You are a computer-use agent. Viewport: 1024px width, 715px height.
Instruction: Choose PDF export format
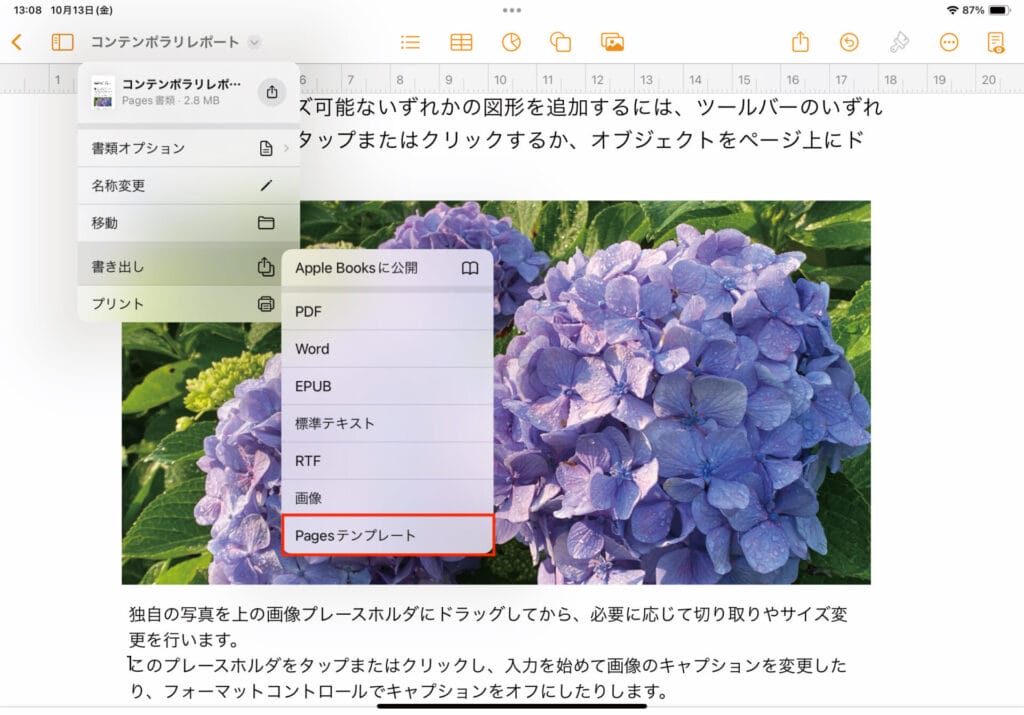pyautogui.click(x=387, y=312)
